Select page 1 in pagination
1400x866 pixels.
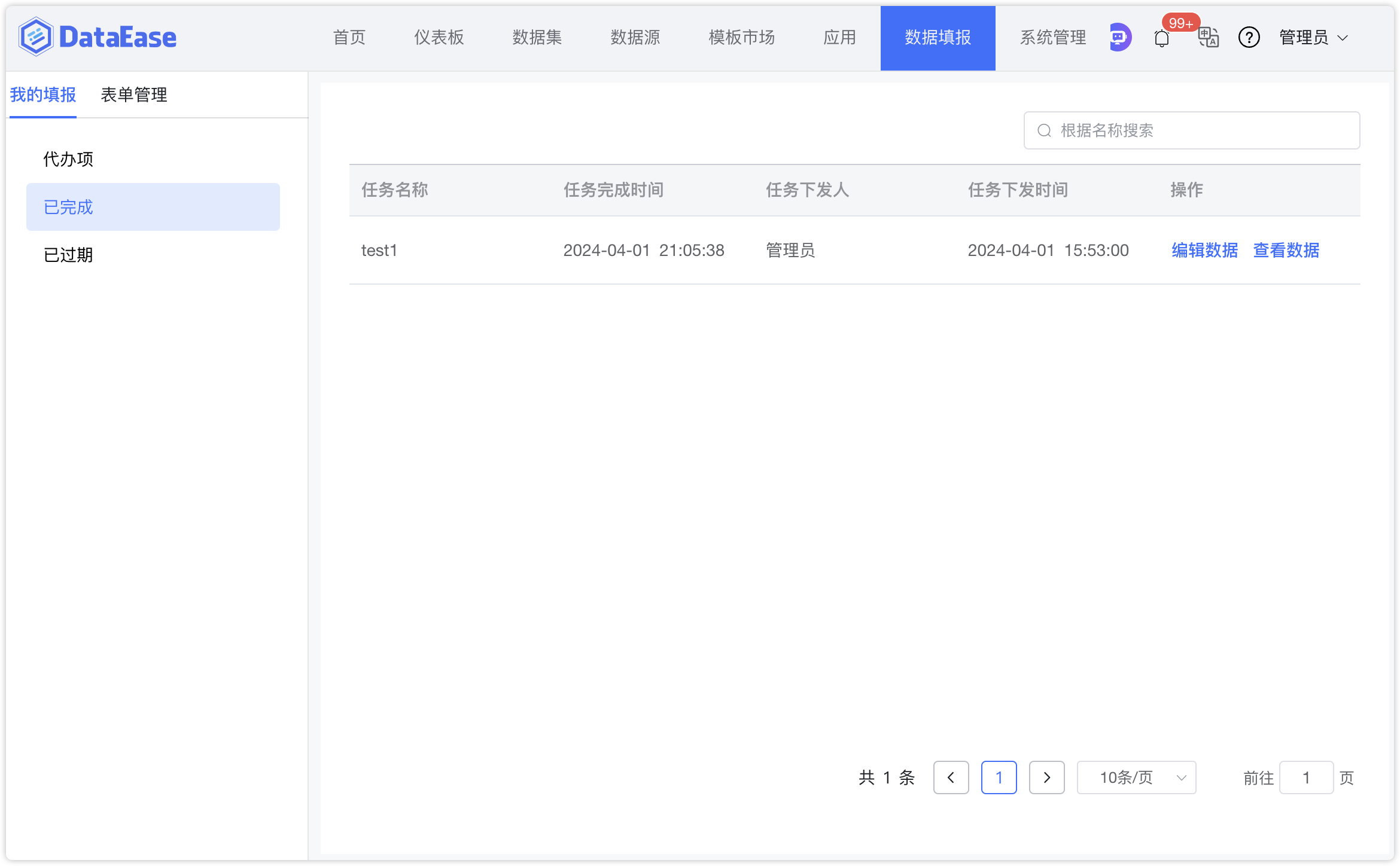(999, 777)
